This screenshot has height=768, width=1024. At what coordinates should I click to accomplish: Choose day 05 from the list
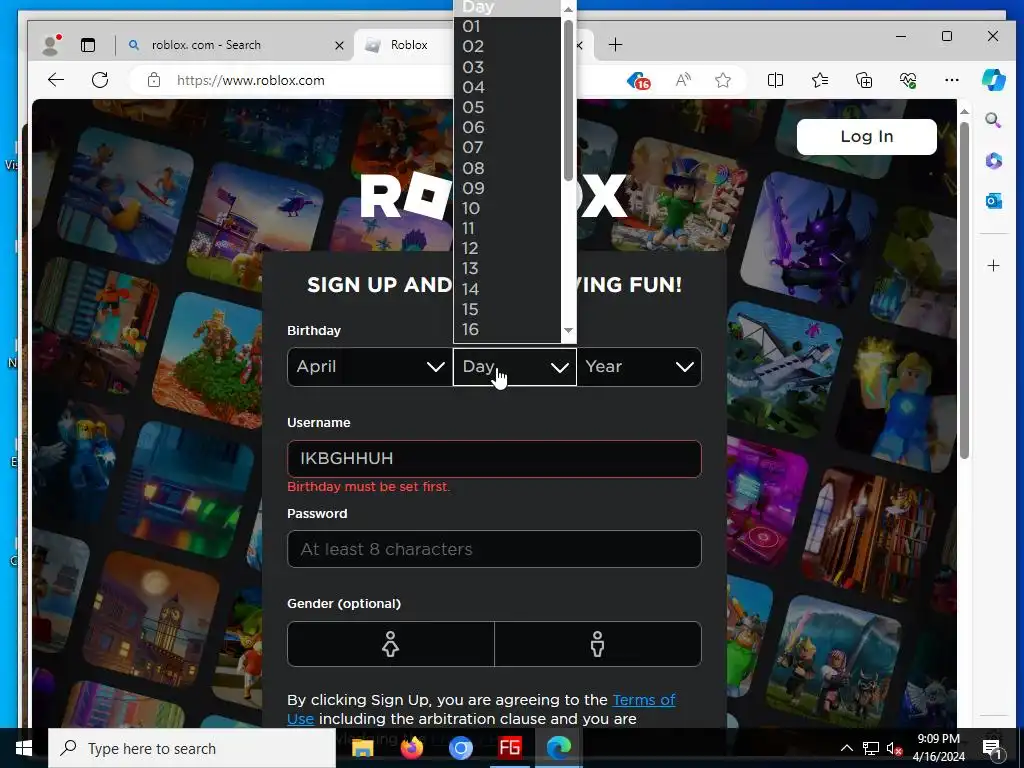[507, 107]
